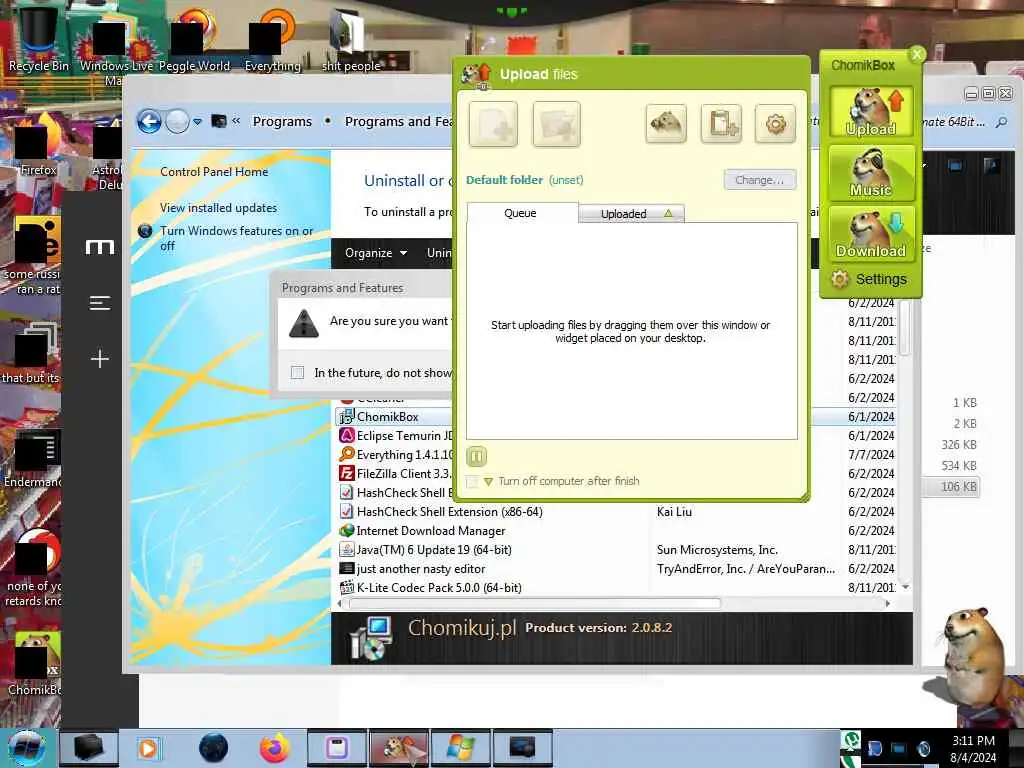Open the gear settings icon in Upload toolbar
The width and height of the screenshot is (1024, 768).
tap(775, 123)
